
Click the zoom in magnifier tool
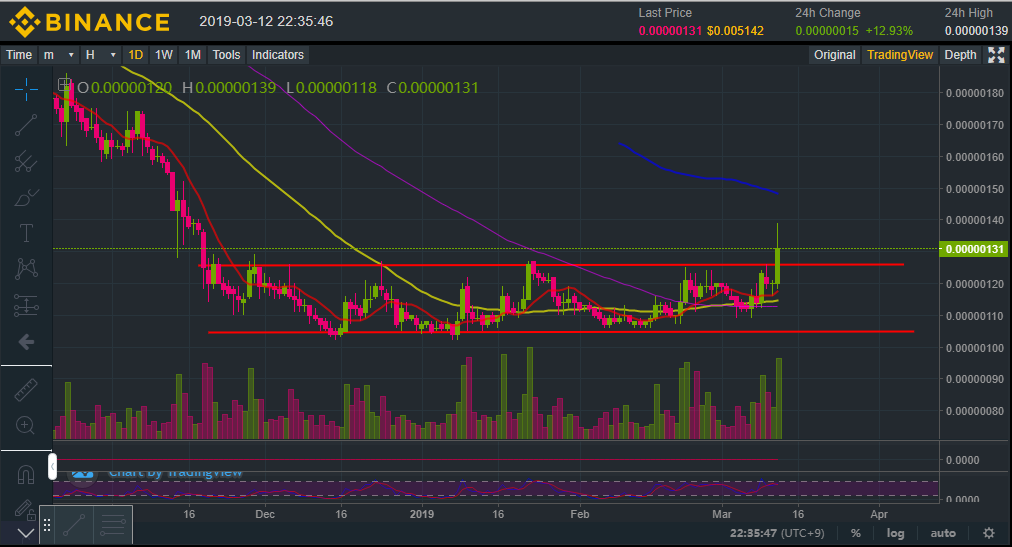(26, 426)
